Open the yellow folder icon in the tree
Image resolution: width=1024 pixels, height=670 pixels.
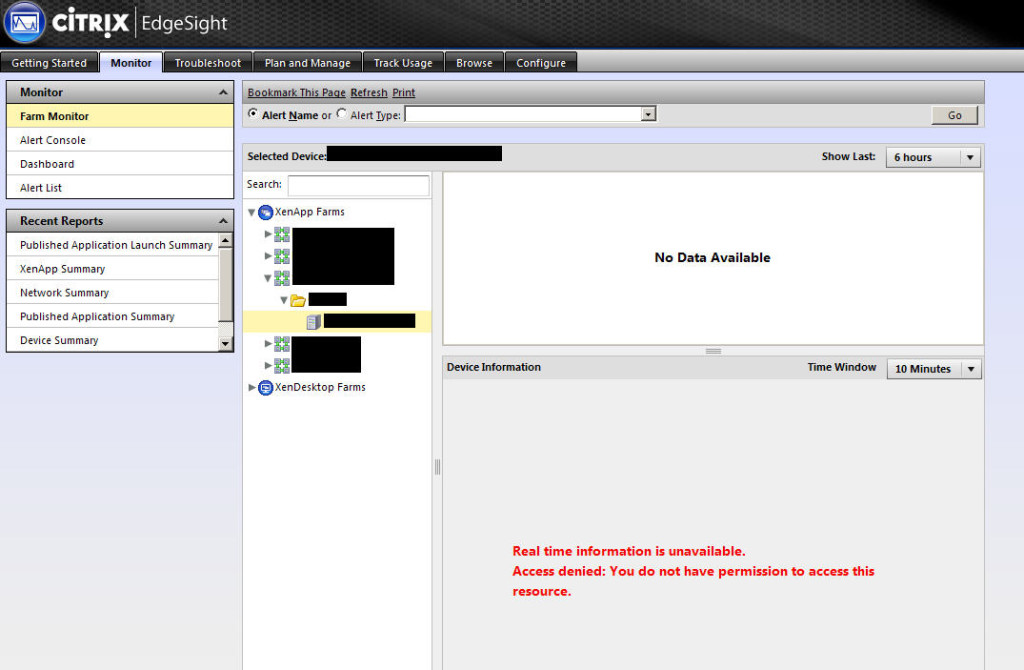pyautogui.click(x=299, y=298)
